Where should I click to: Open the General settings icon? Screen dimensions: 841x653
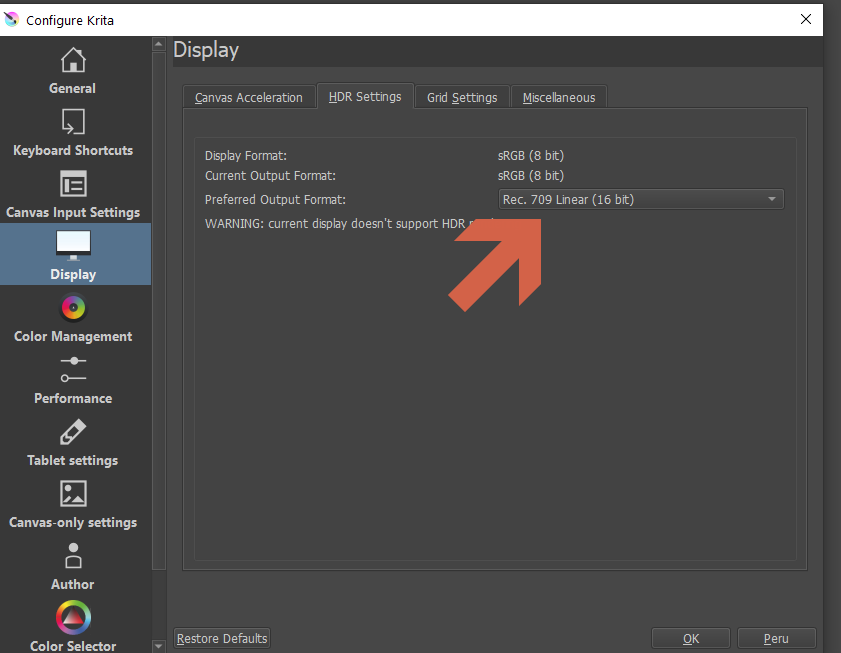pos(73,61)
